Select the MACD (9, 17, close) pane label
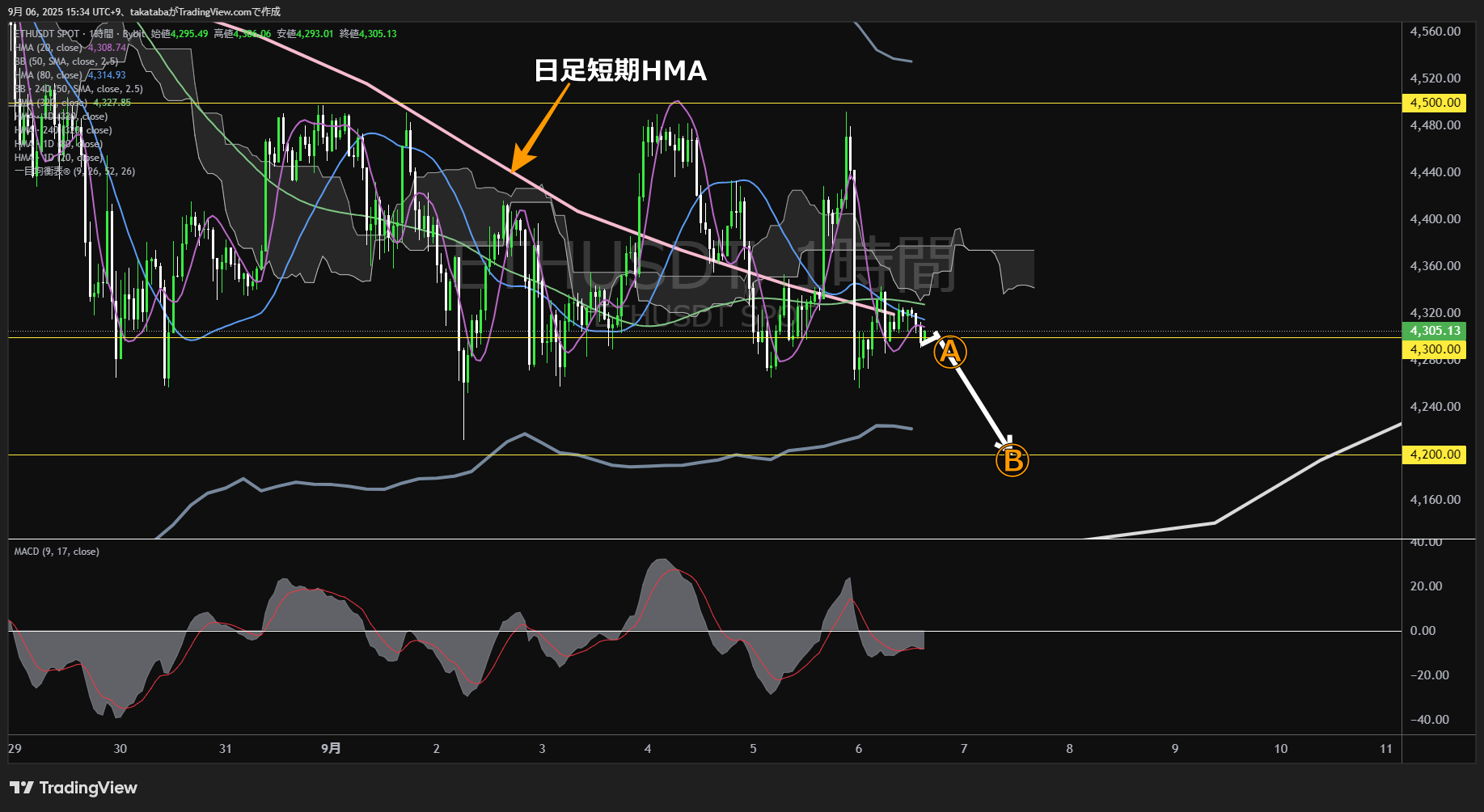The width and height of the screenshot is (1484, 812). 57,552
